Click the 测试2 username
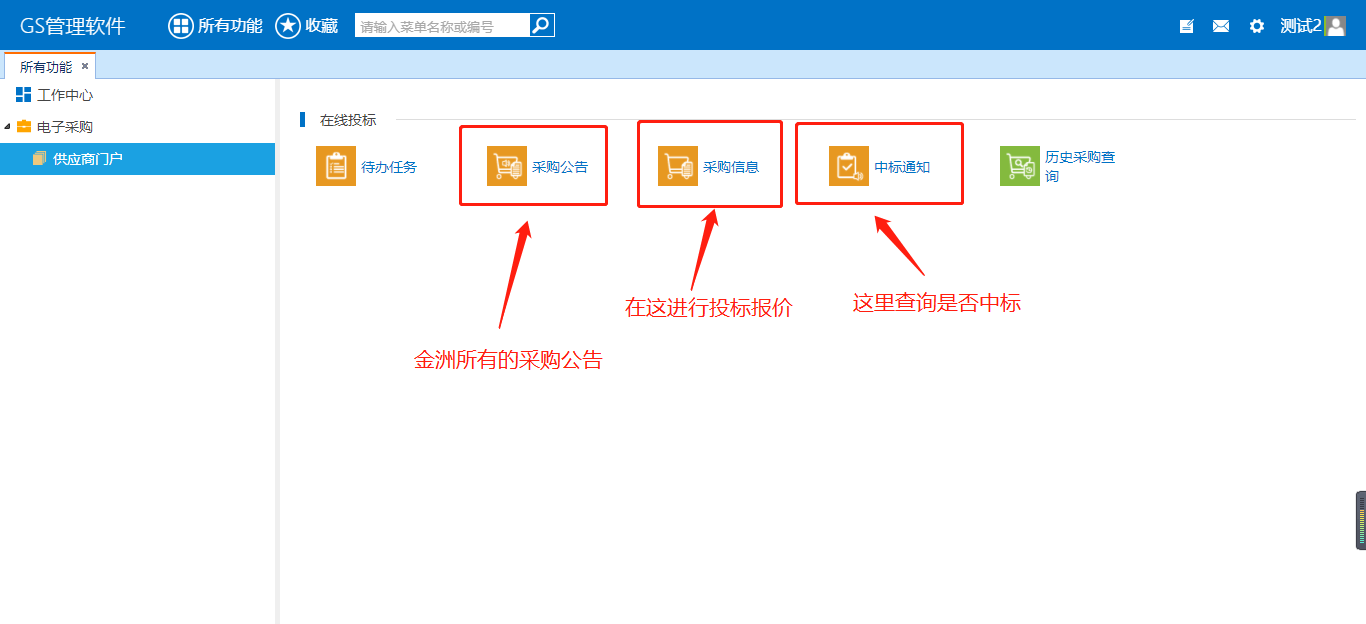1366x624 pixels. (x=1301, y=26)
